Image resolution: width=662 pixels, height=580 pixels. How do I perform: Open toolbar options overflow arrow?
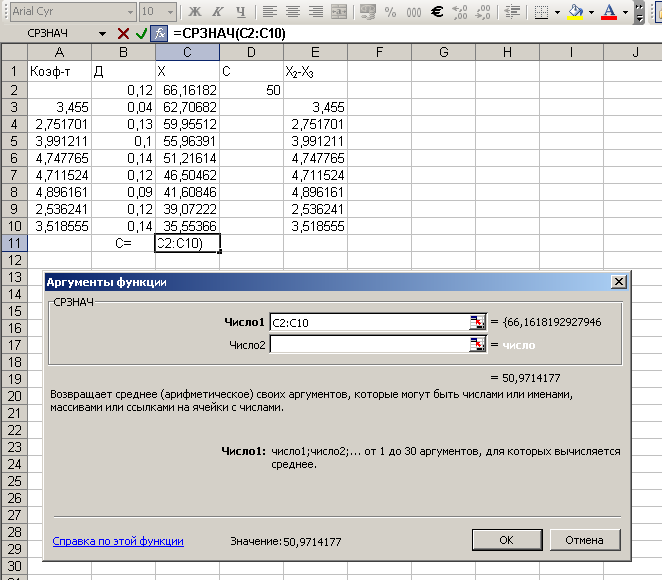[x=640, y=12]
